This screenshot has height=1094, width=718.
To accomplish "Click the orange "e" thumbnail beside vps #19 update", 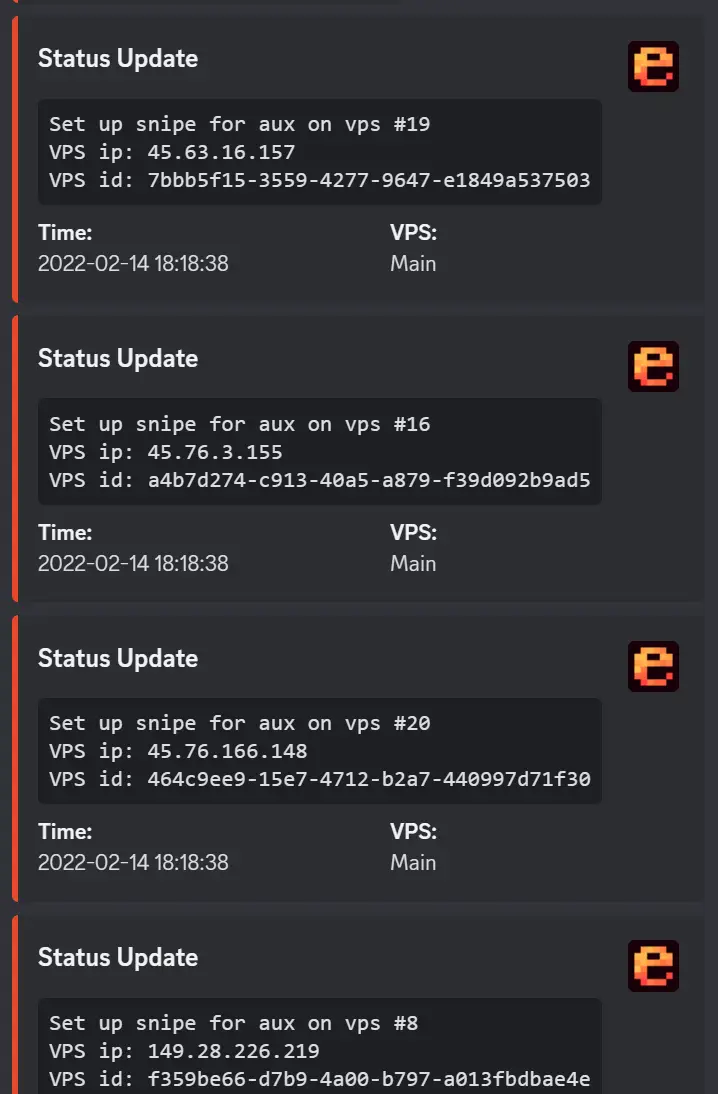I will pyautogui.click(x=653, y=67).
